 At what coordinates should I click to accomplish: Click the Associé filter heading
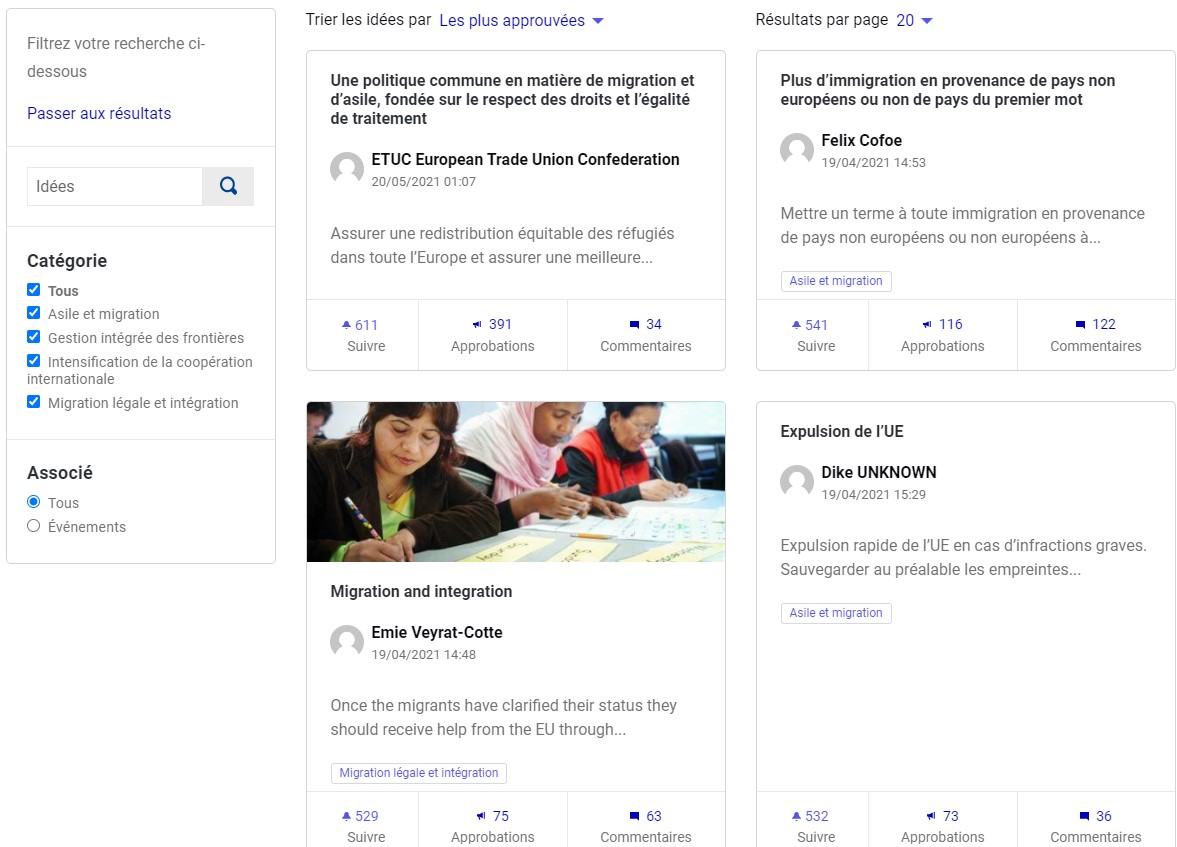pyautogui.click(x=60, y=473)
